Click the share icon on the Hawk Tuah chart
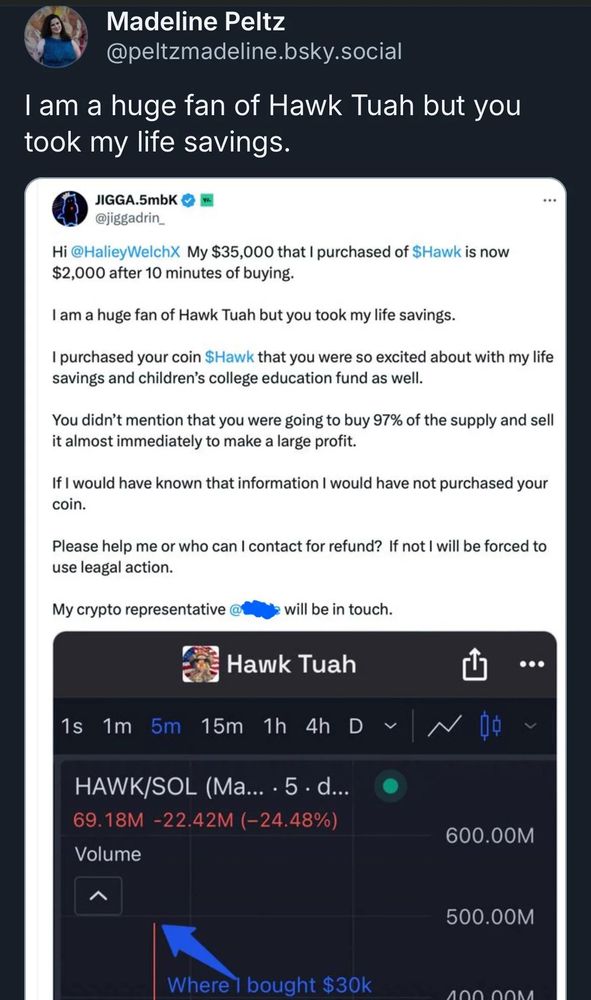Viewport: 591px width, 1000px height. [476, 663]
